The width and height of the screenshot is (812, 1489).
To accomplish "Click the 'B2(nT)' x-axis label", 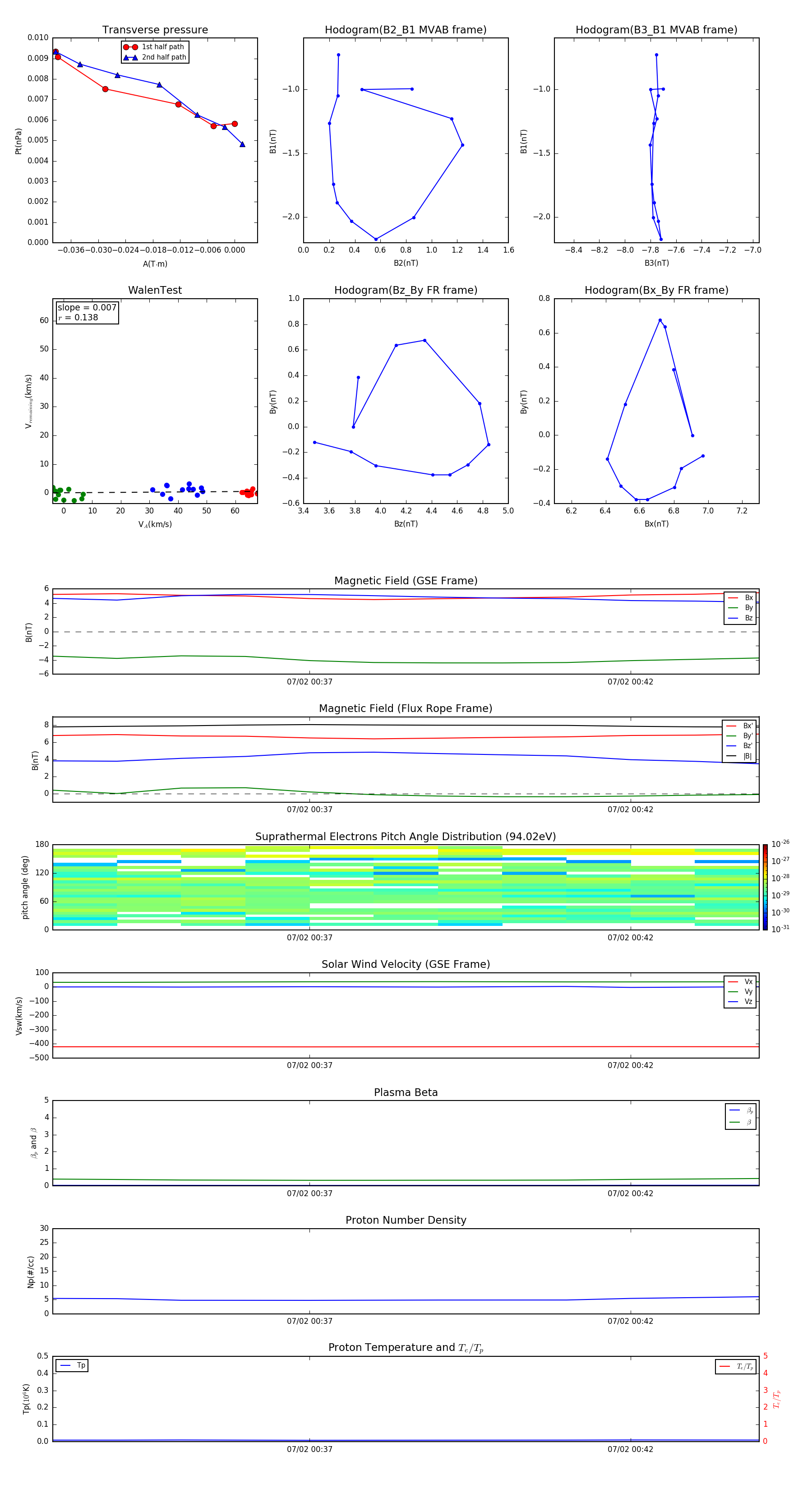I will click(406, 263).
